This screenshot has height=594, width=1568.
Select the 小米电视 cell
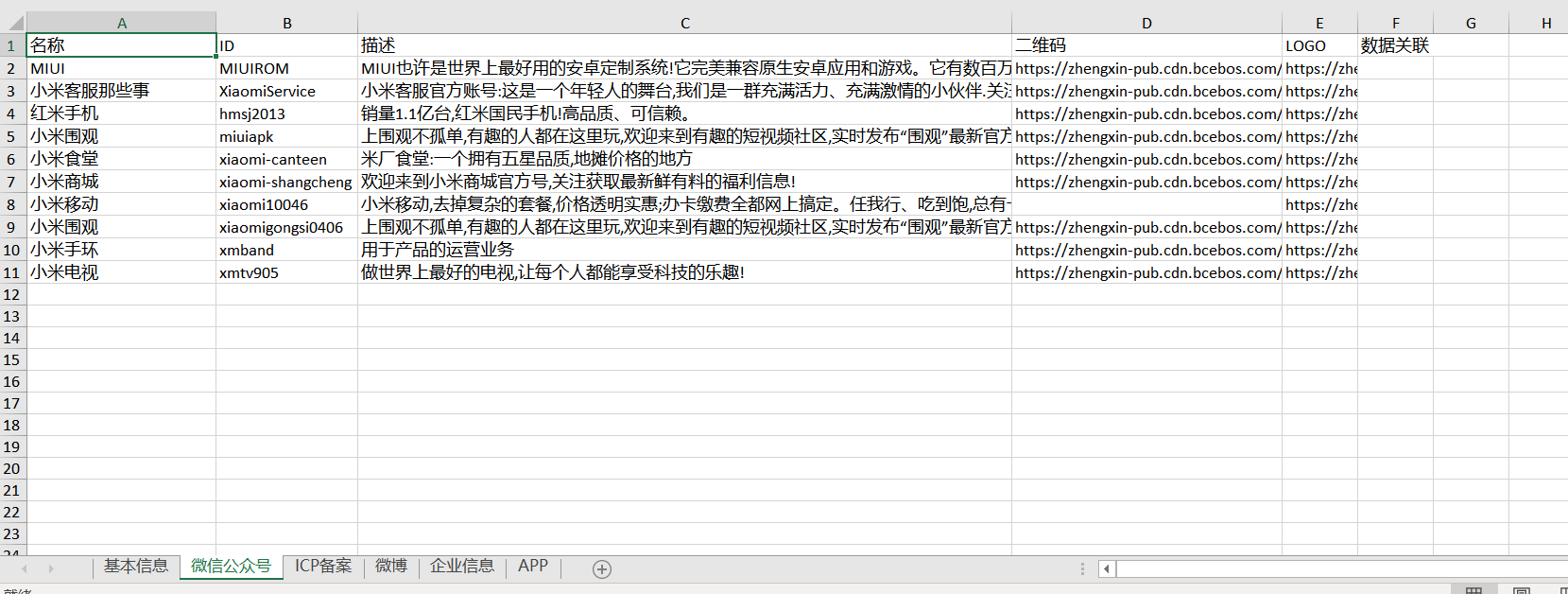[122, 272]
